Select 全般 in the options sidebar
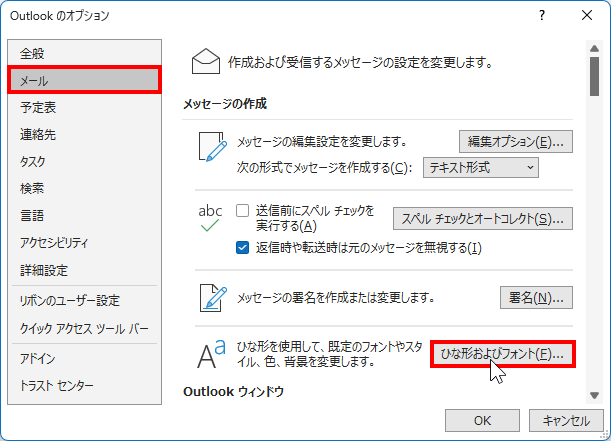Image resolution: width=611 pixels, height=441 pixels. click(x=84, y=53)
